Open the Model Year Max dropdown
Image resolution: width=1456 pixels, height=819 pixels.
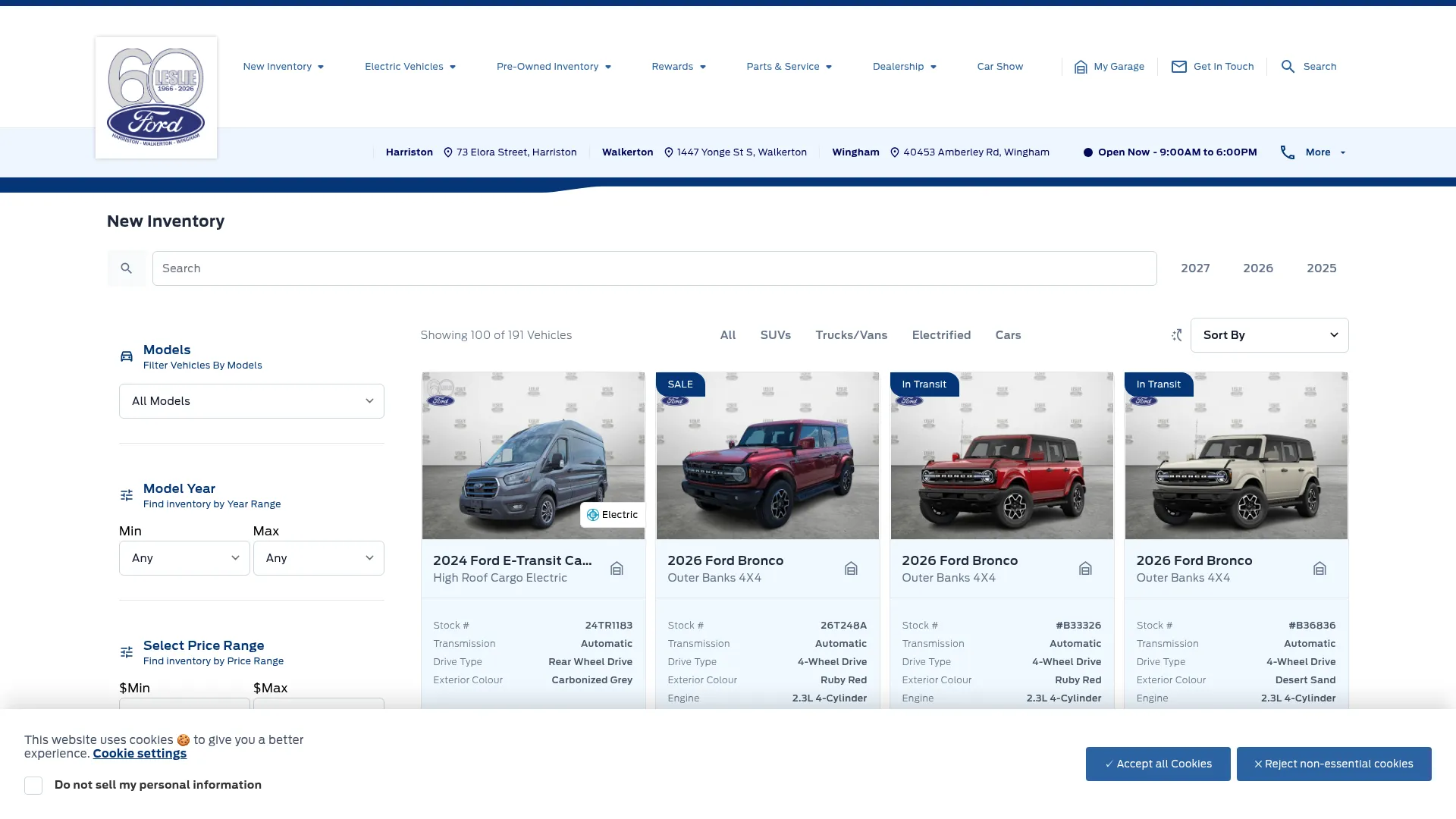click(x=318, y=558)
